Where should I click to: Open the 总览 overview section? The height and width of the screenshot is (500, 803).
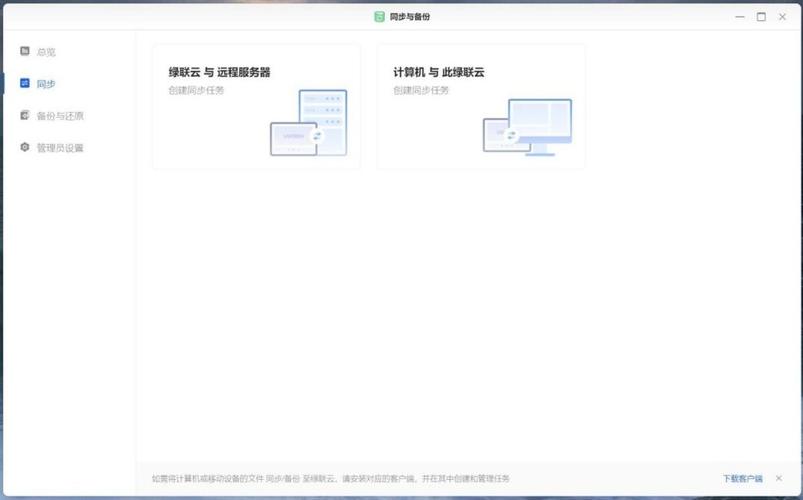pyautogui.click(x=46, y=52)
